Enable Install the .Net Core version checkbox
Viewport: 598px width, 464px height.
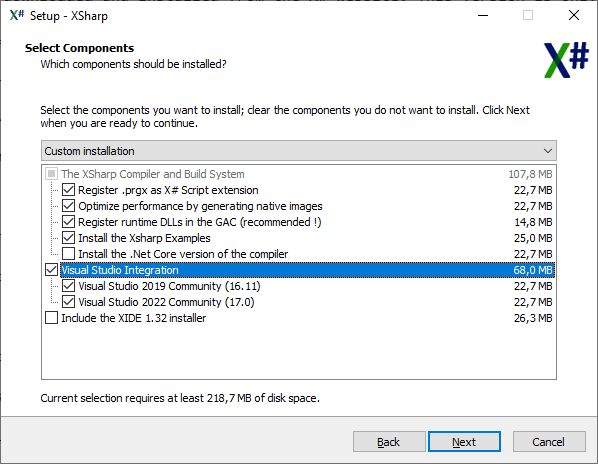coord(68,254)
